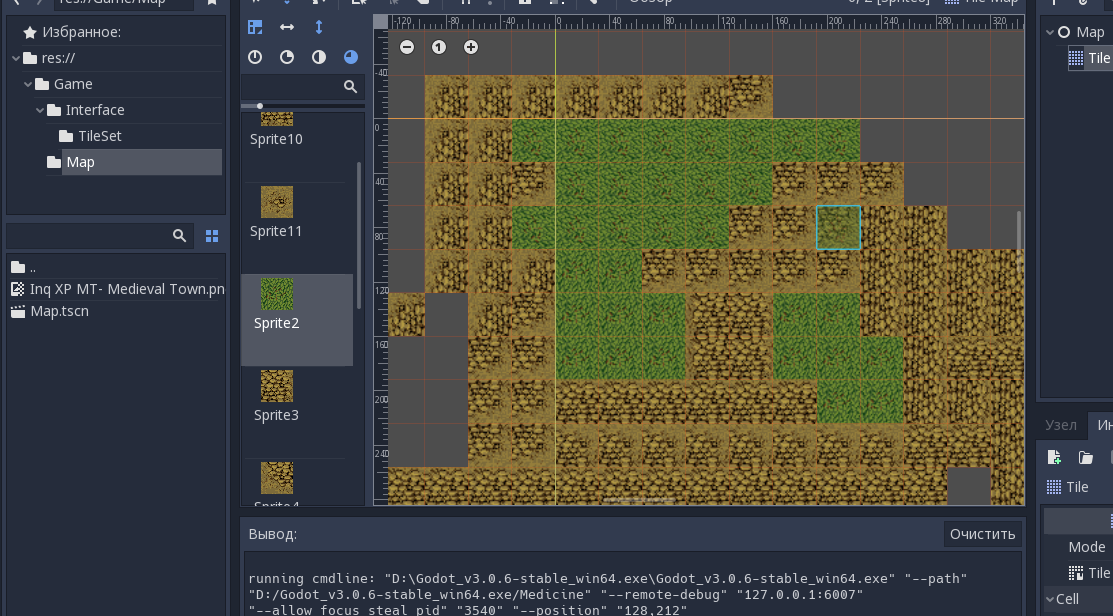This screenshot has width=1113, height=616.
Task: Collapse the Game folder
Action: pos(28,84)
